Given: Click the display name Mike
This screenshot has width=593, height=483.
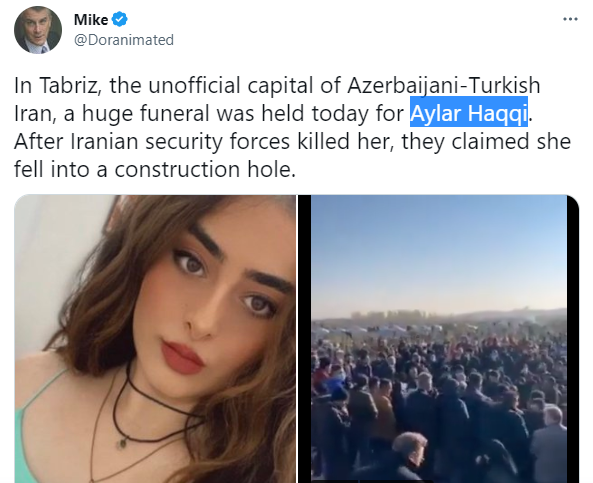Looking at the screenshot, I should (x=91, y=20).
